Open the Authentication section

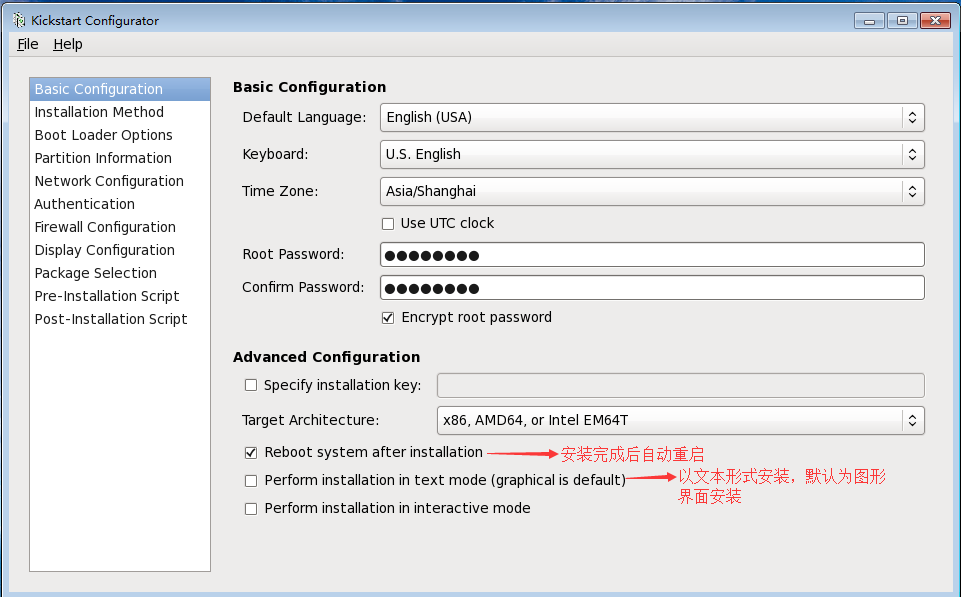pyautogui.click(x=120, y=204)
